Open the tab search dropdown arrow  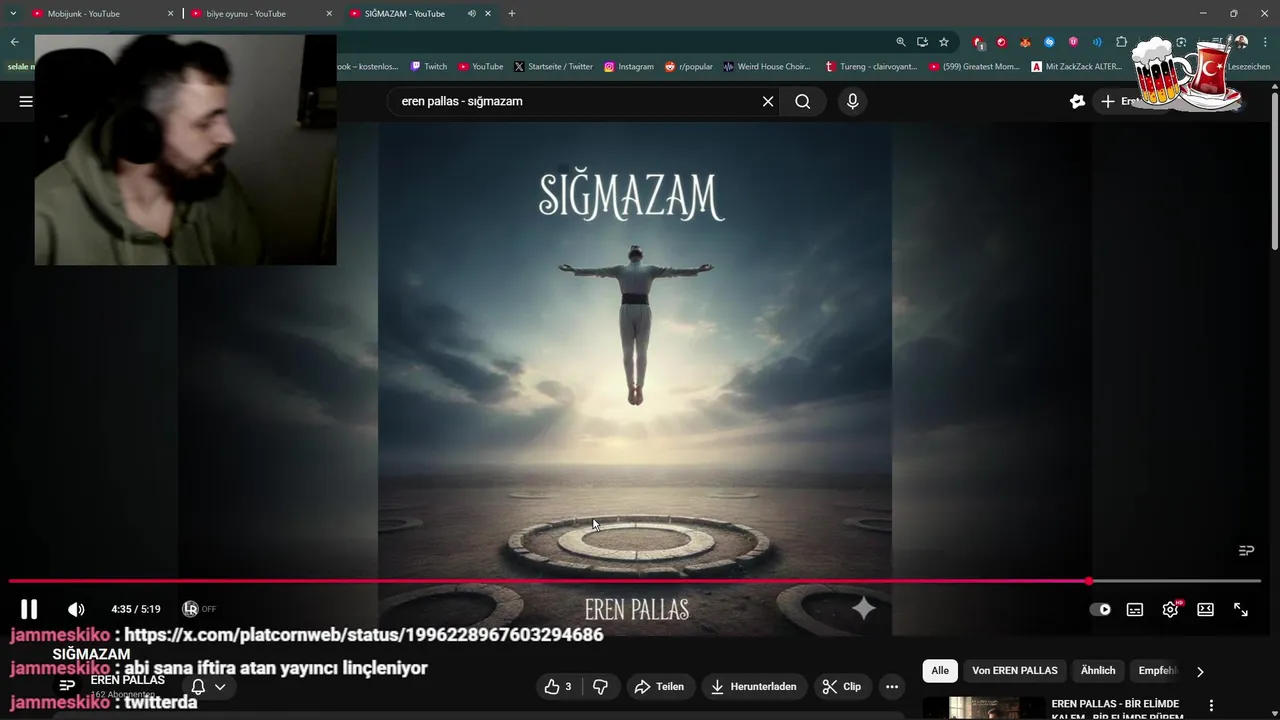click(x=13, y=14)
